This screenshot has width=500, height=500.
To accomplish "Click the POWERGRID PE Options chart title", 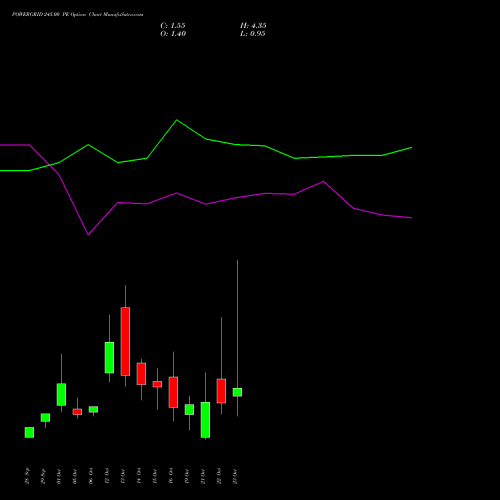I will point(77,15).
